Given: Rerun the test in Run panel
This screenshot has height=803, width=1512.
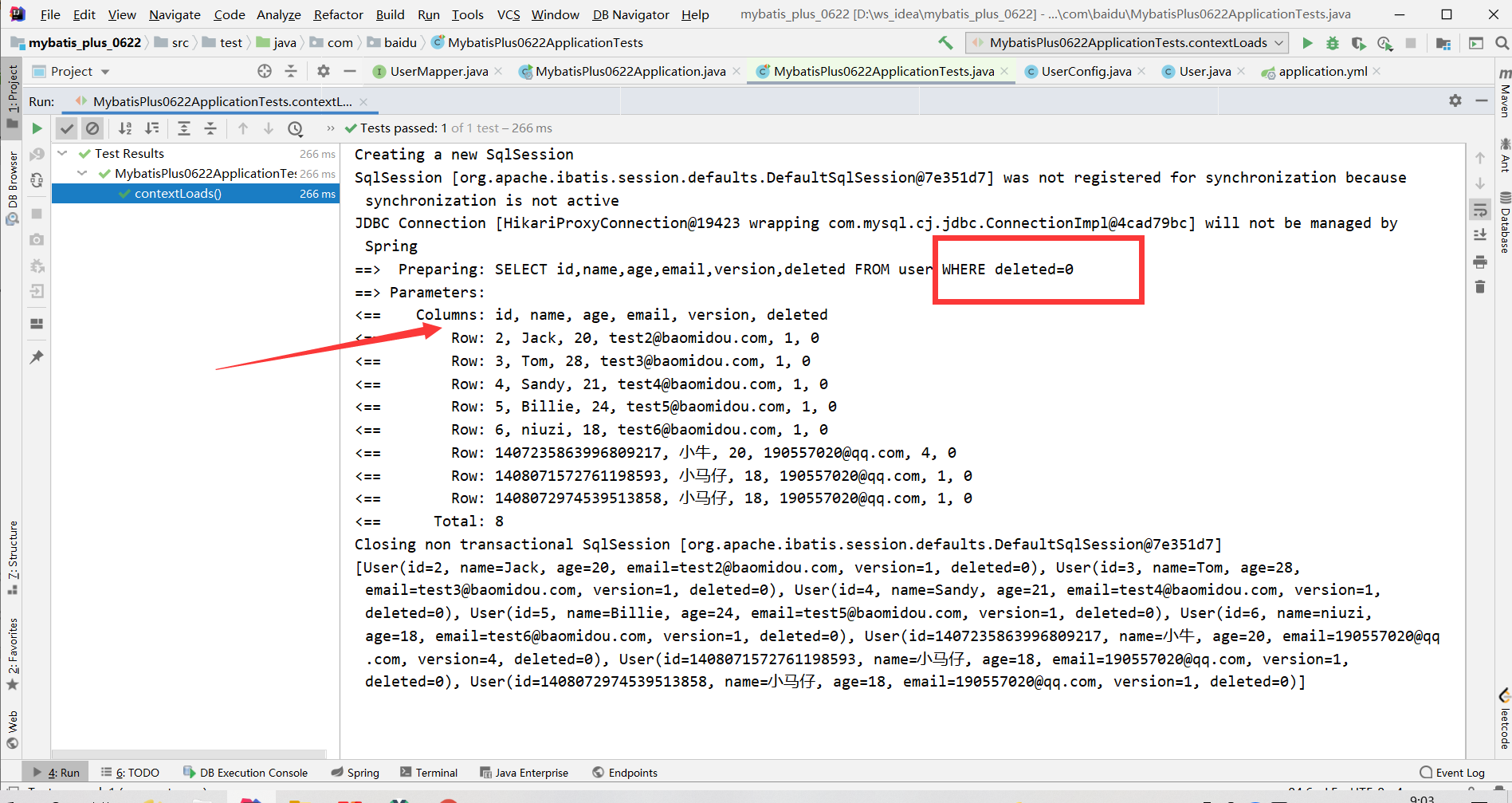Looking at the screenshot, I should click(x=37, y=128).
